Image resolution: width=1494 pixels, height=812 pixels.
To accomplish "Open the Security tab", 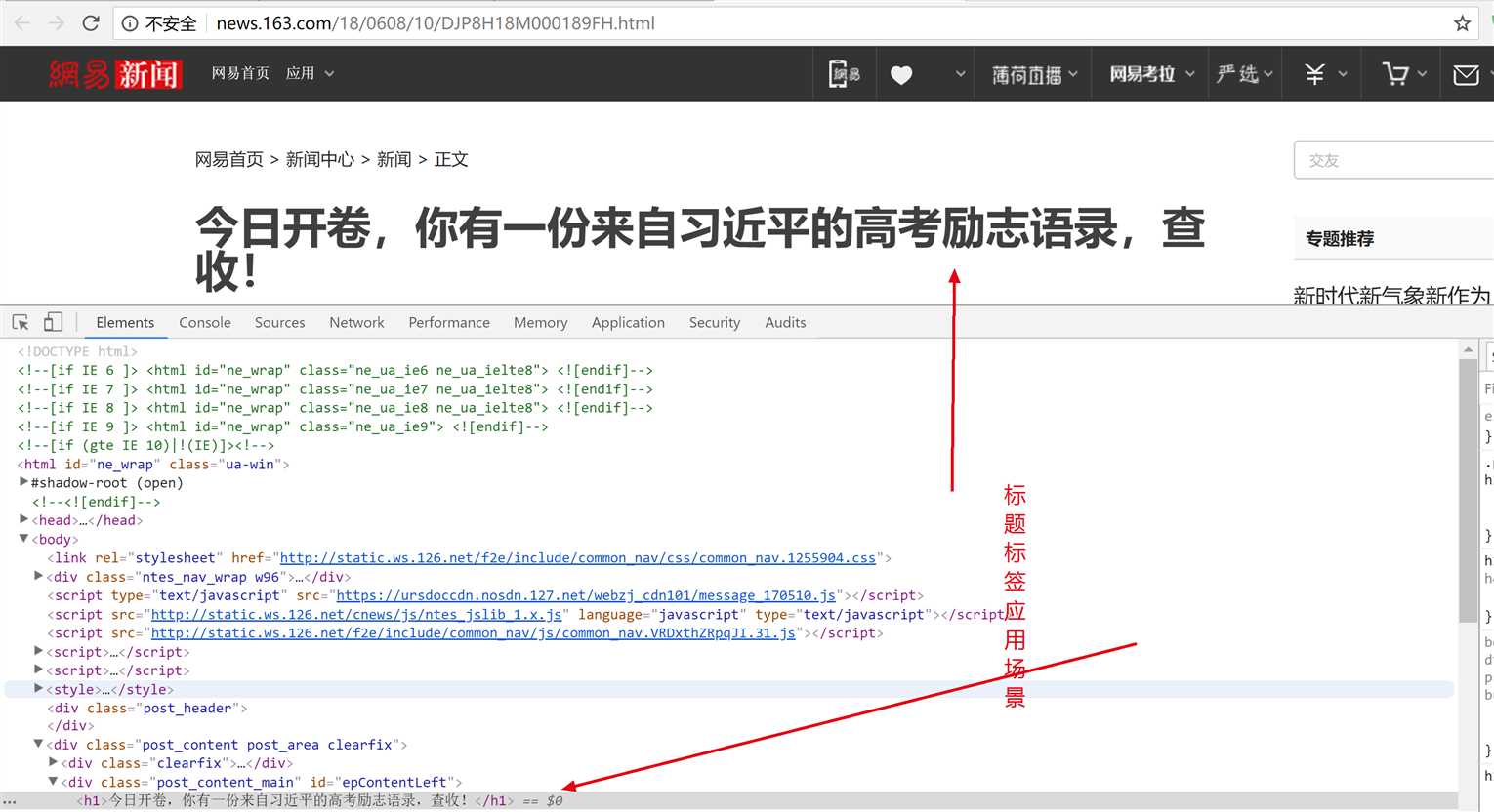I will pyautogui.click(x=715, y=322).
